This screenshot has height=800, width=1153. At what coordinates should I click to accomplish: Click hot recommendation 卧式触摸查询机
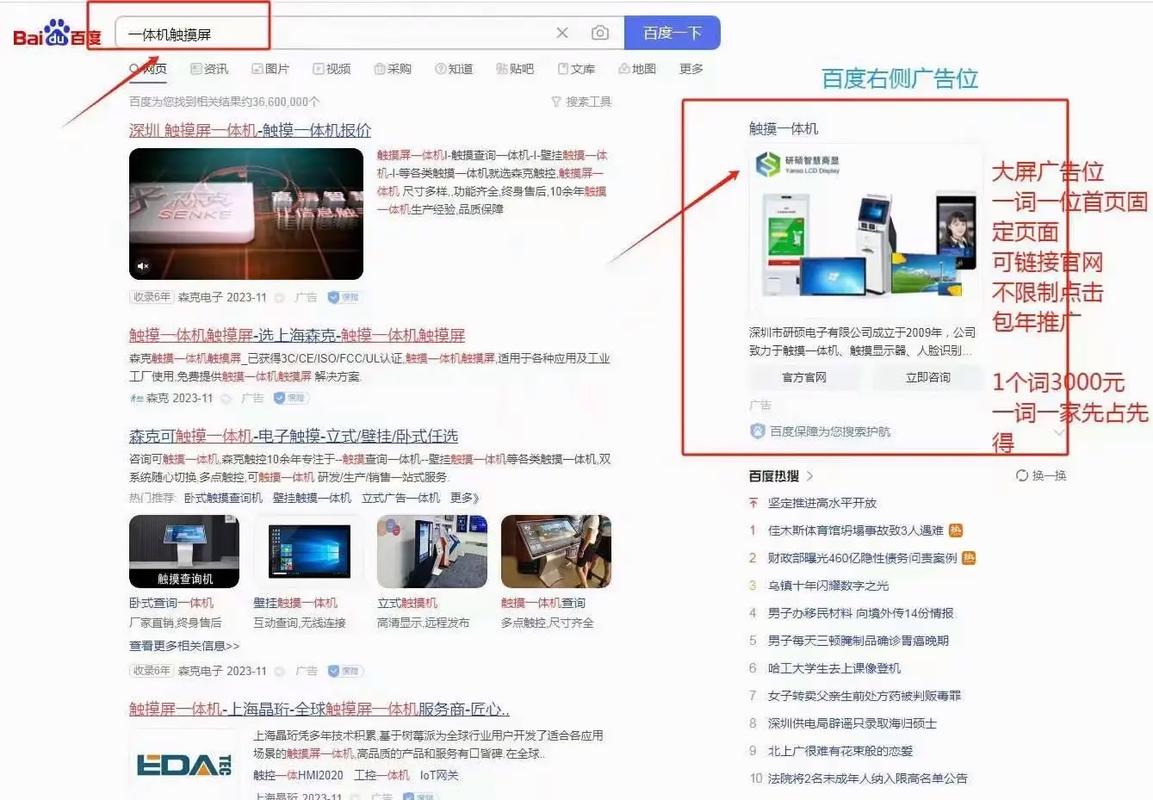pyautogui.click(x=223, y=498)
